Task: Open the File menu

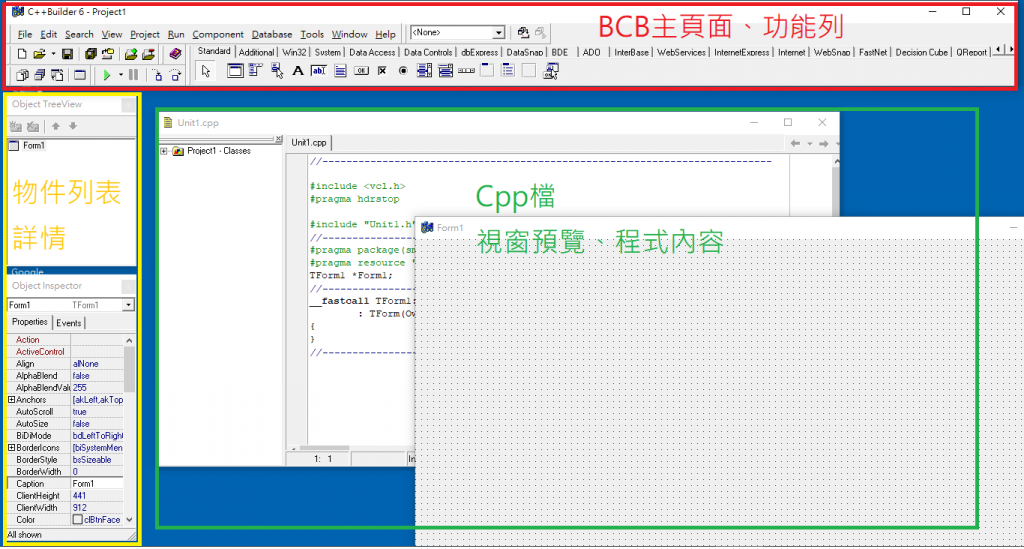Action: point(25,34)
